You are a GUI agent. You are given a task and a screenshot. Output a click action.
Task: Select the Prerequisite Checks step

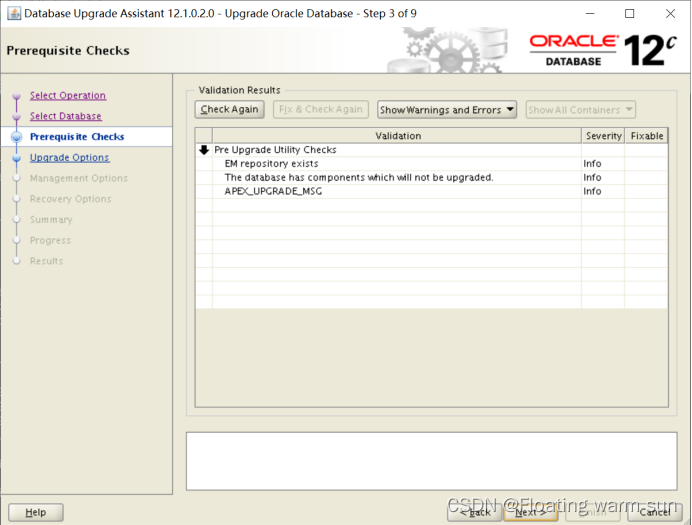tap(77, 137)
